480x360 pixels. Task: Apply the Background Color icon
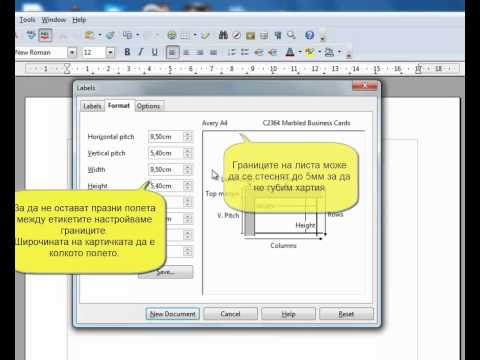click(x=329, y=52)
